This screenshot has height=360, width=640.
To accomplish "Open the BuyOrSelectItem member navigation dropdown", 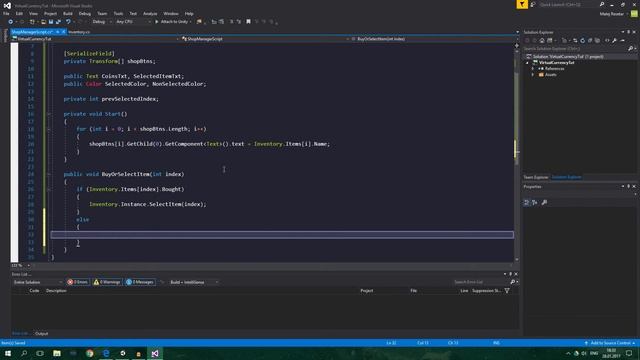I will point(435,39).
